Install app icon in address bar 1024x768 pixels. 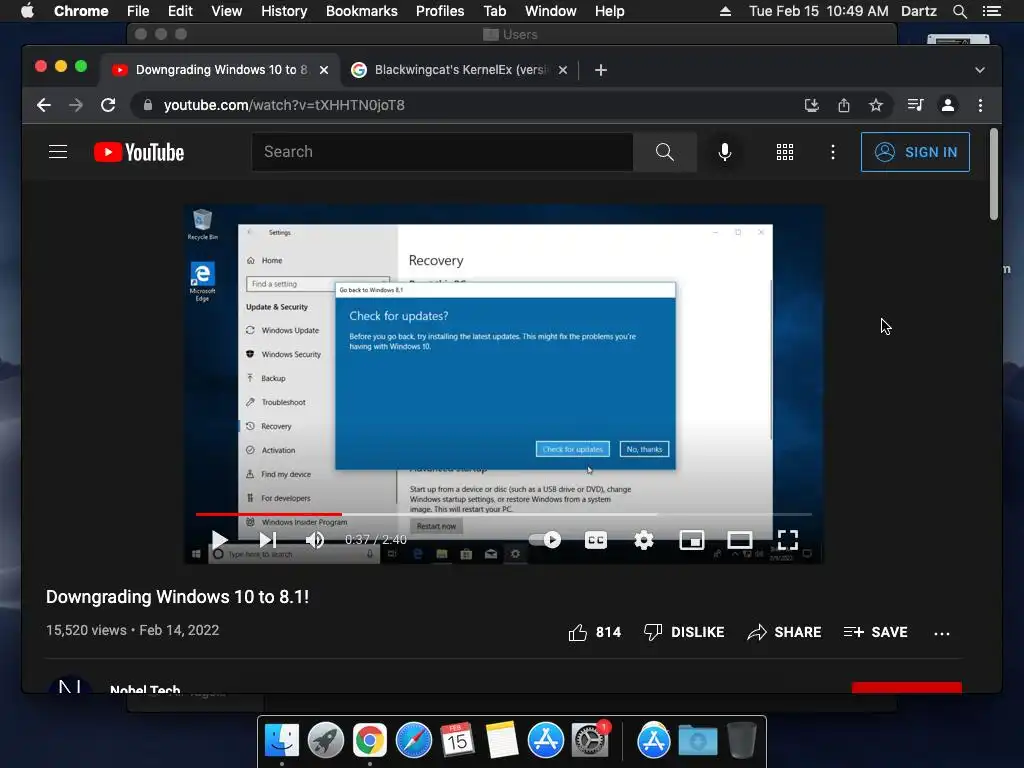[812, 105]
